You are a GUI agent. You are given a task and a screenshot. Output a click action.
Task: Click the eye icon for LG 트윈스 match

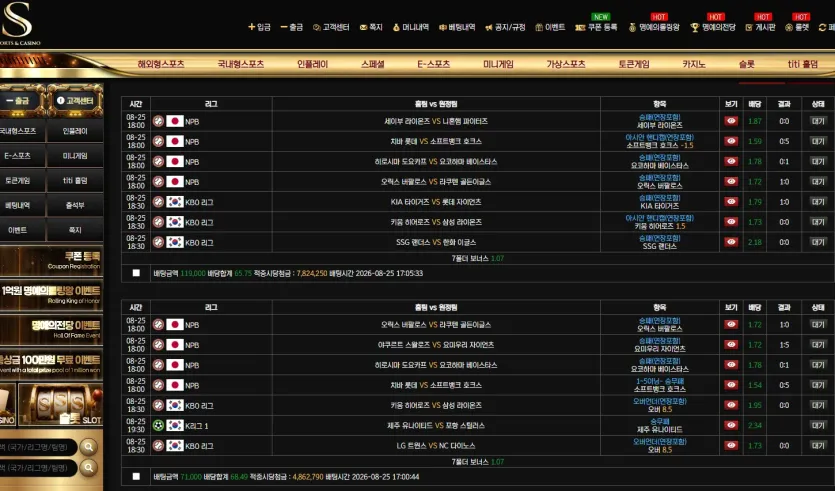pyautogui.click(x=731, y=445)
